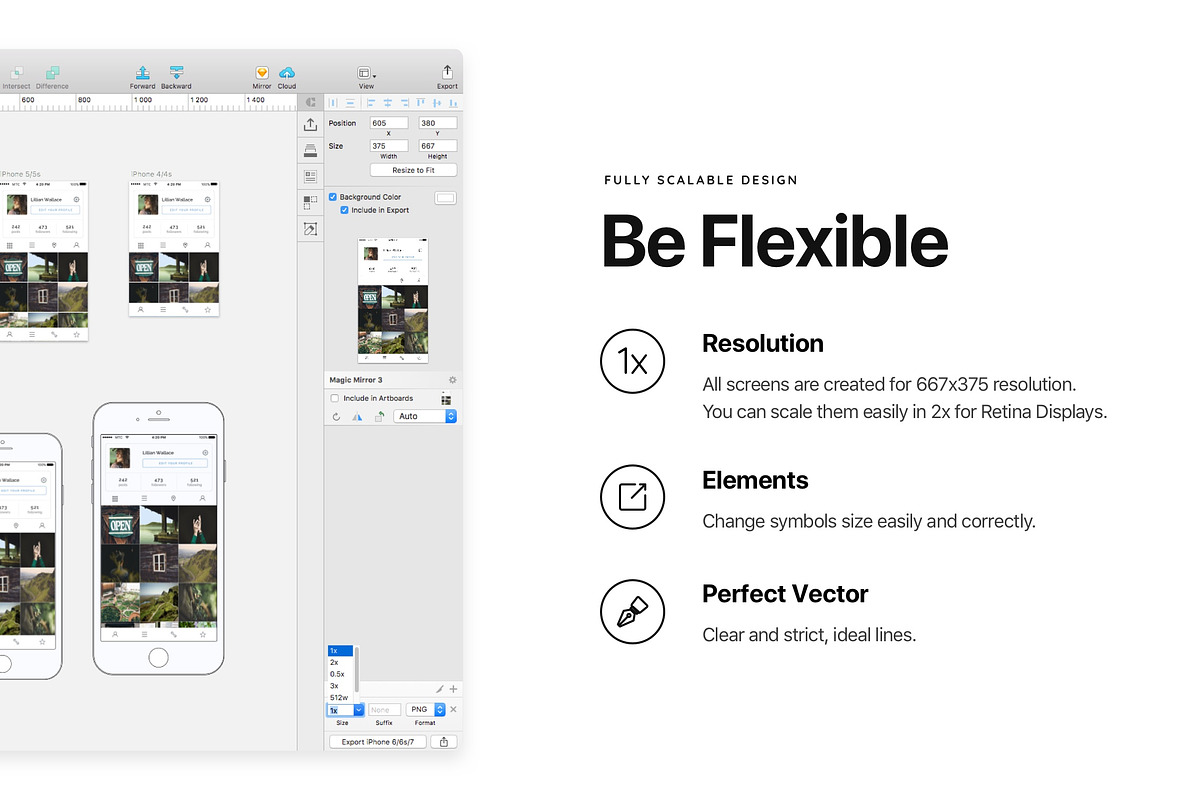Click the Backward distribute icon

point(176,72)
